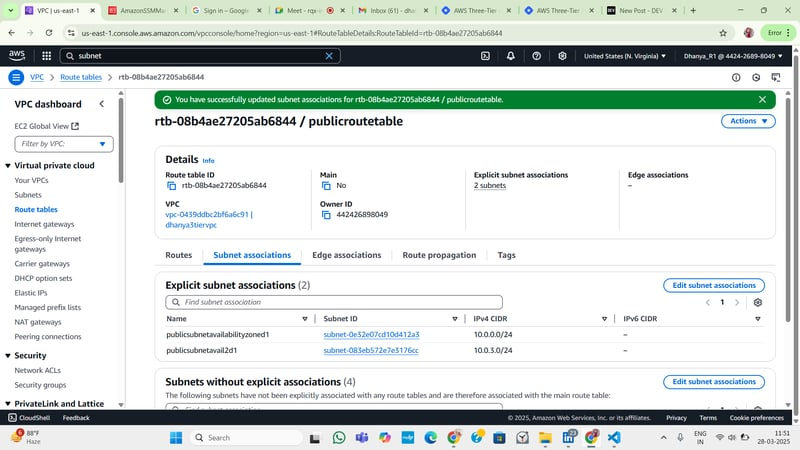This screenshot has width=800, height=450.
Task: Go to VPC breadcrumb link
Action: click(x=37, y=77)
